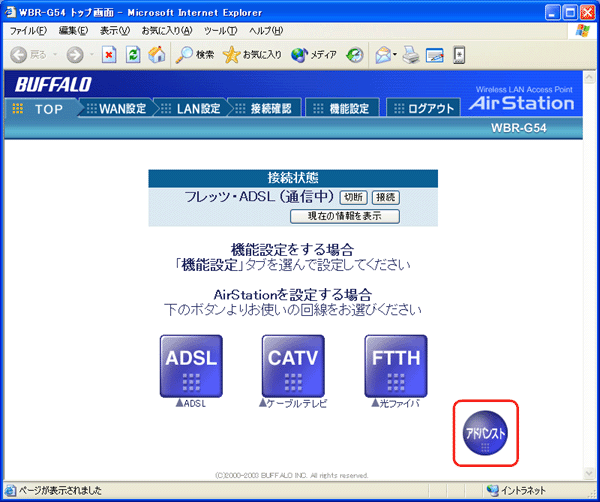Maximize the Internet Explorer window
The width and height of the screenshot is (600, 502).
[570, 13]
